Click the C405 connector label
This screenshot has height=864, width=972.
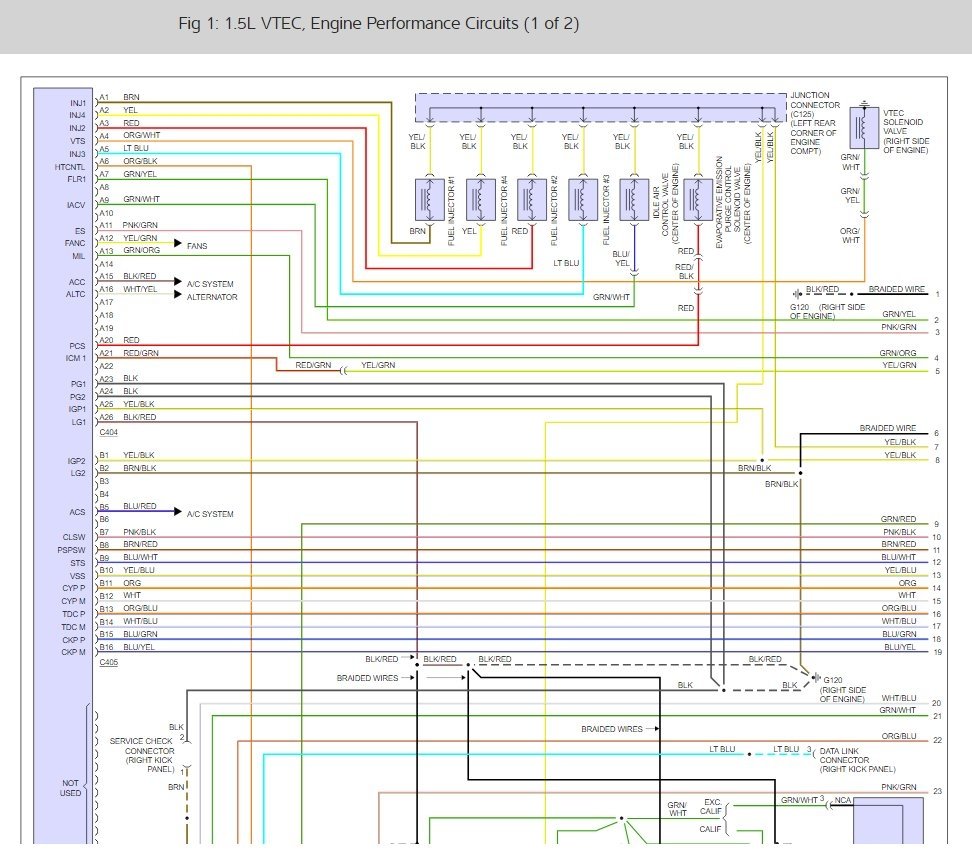[x=109, y=664]
